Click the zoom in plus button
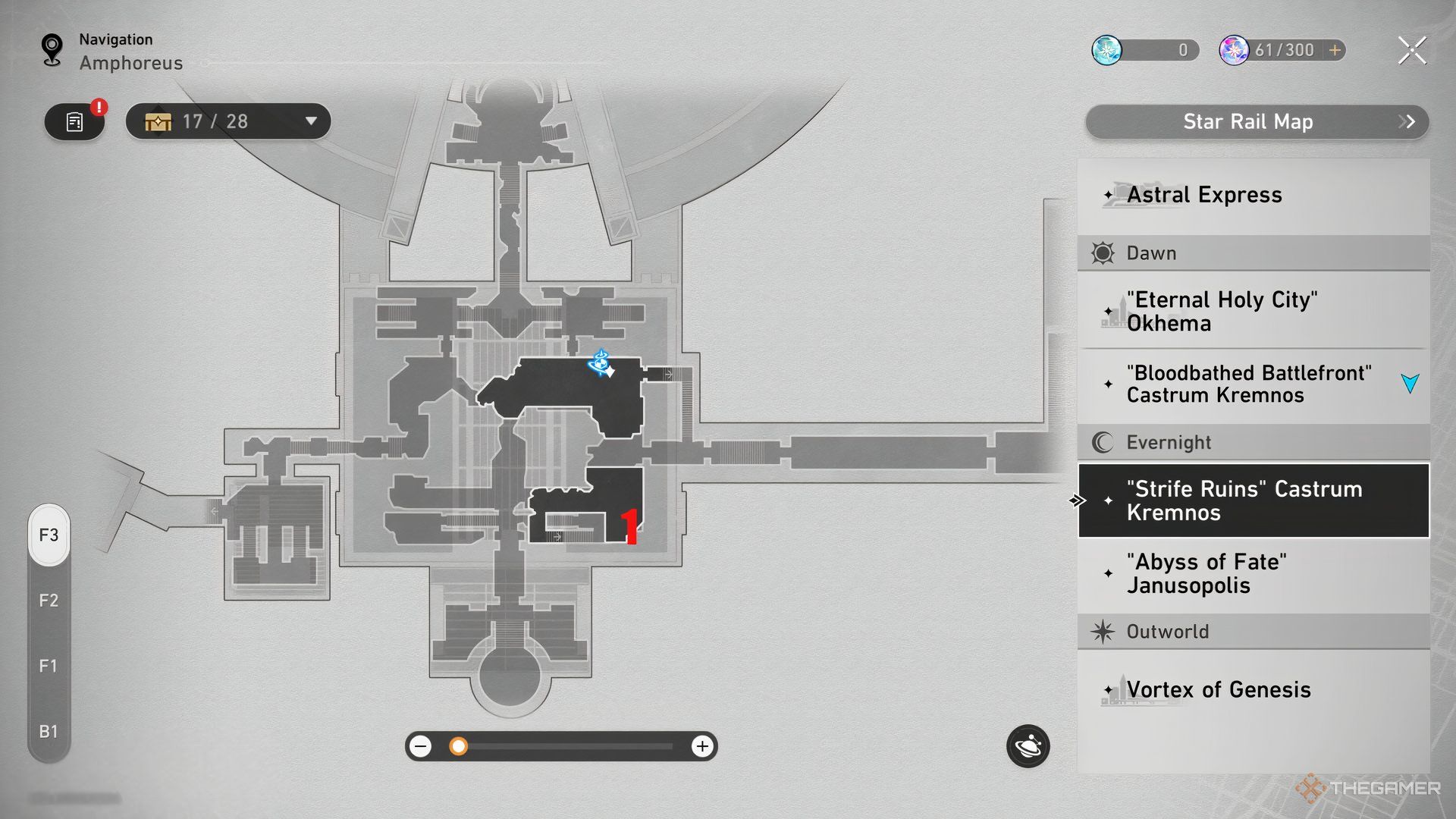 [x=702, y=746]
